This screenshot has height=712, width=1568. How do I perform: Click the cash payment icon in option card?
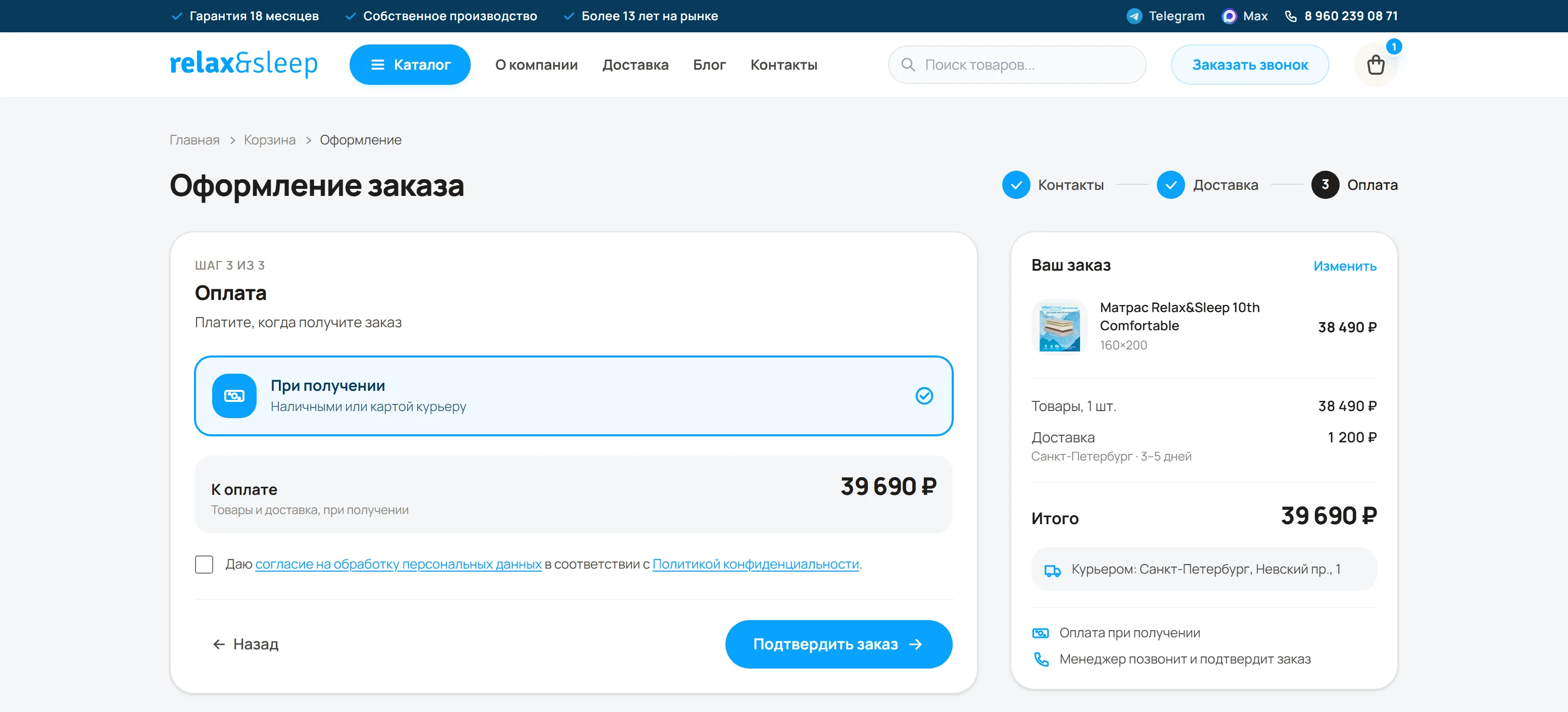(234, 395)
